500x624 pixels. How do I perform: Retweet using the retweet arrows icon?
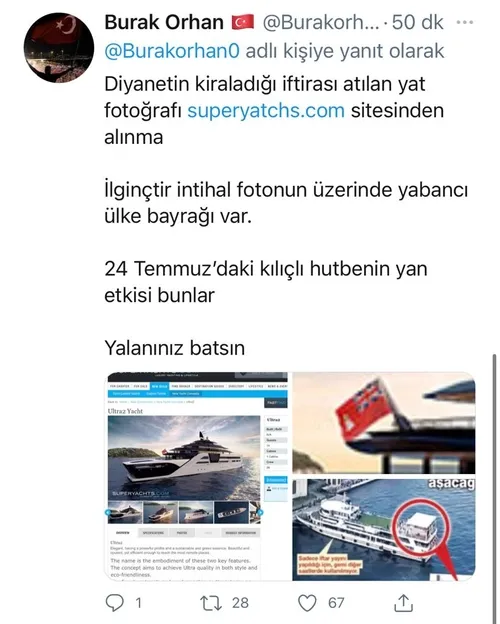pyautogui.click(x=211, y=603)
